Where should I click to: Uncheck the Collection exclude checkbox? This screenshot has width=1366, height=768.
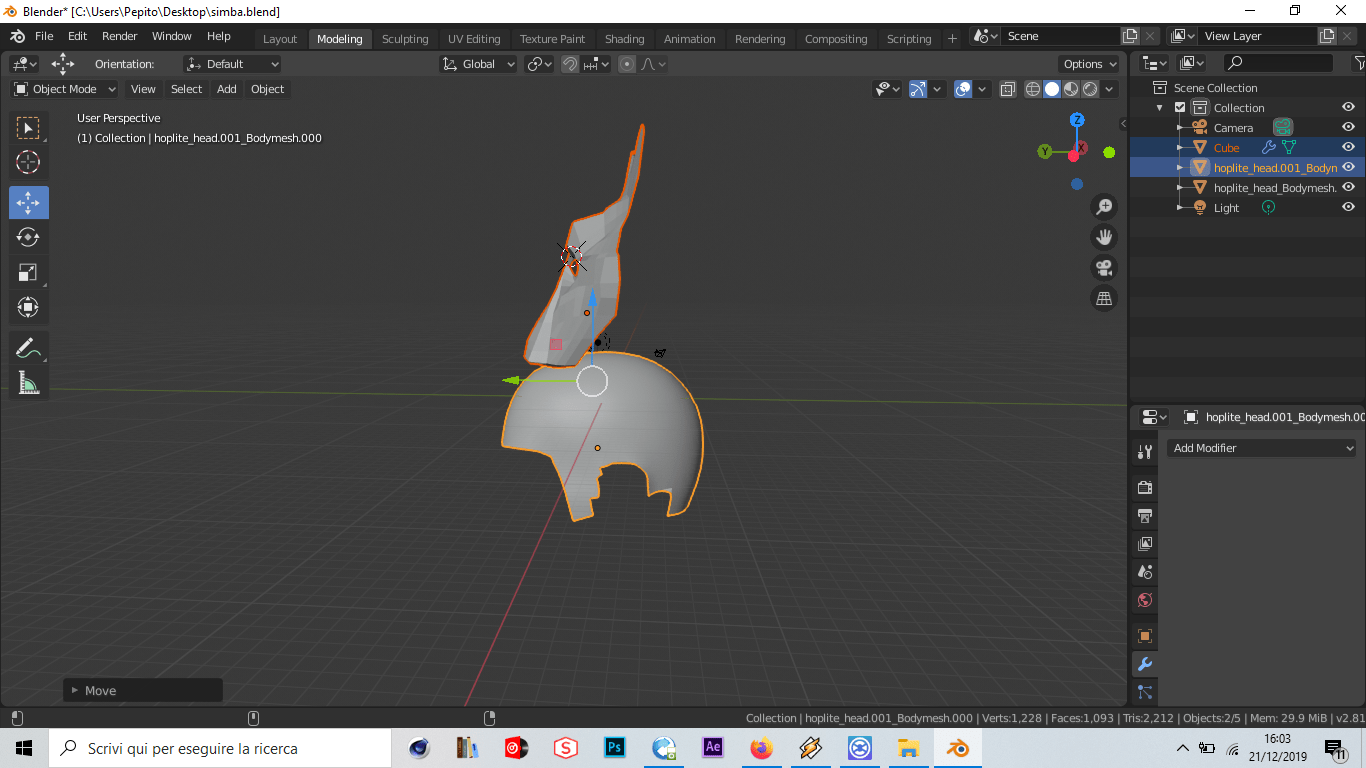click(1180, 107)
